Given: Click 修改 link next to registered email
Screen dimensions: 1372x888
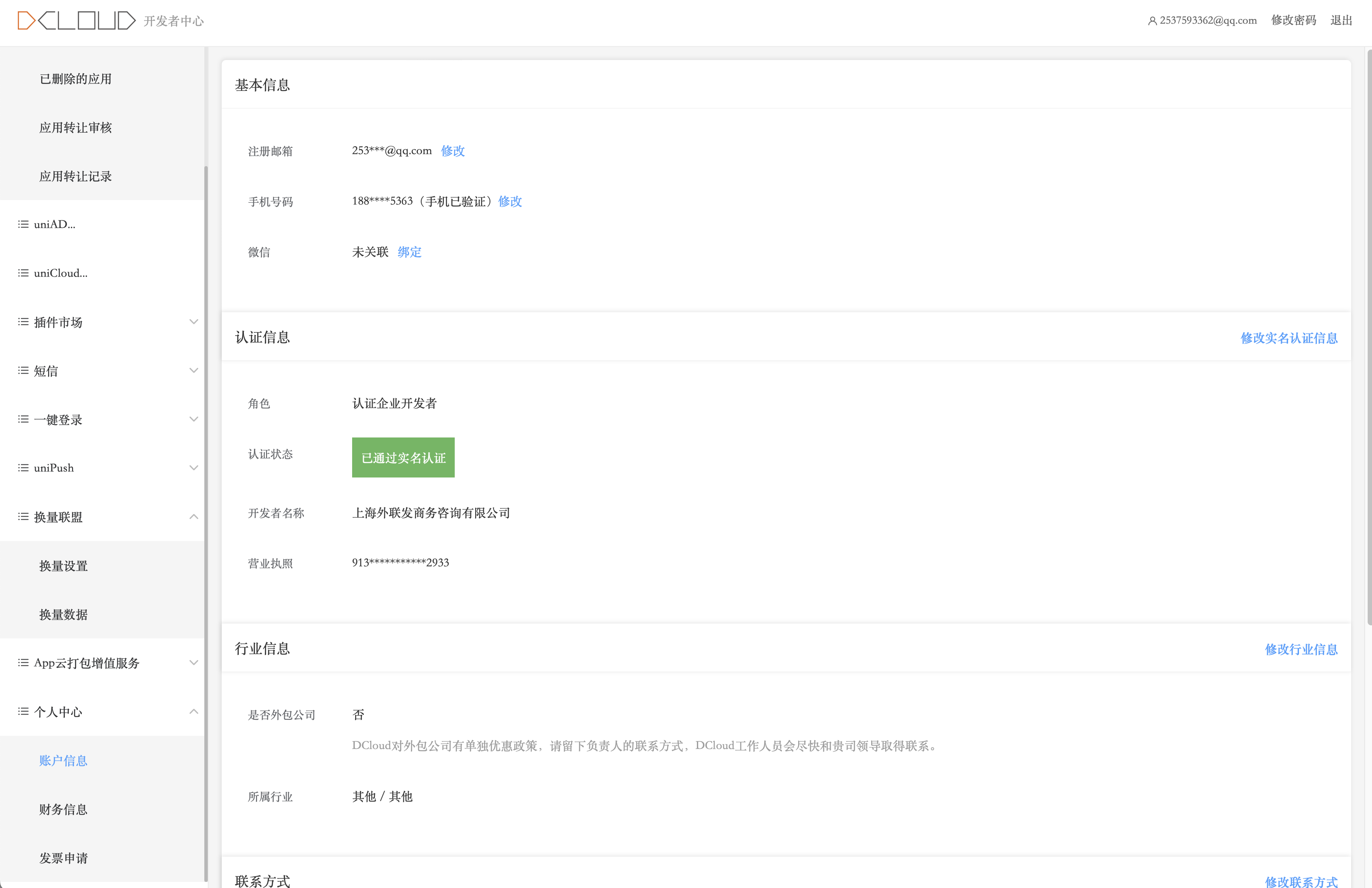Looking at the screenshot, I should pyautogui.click(x=453, y=150).
